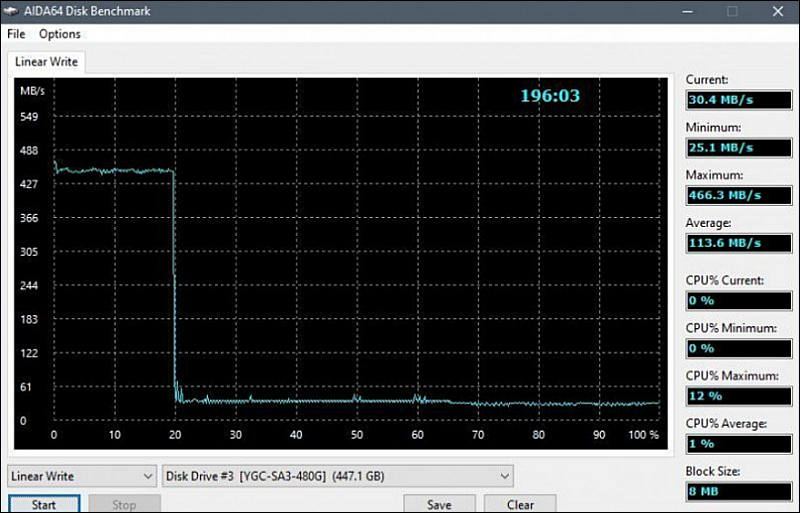Click the Average speed value 113.6 MB/s
Image resolution: width=800 pixels, height=513 pixels.
[x=739, y=243]
